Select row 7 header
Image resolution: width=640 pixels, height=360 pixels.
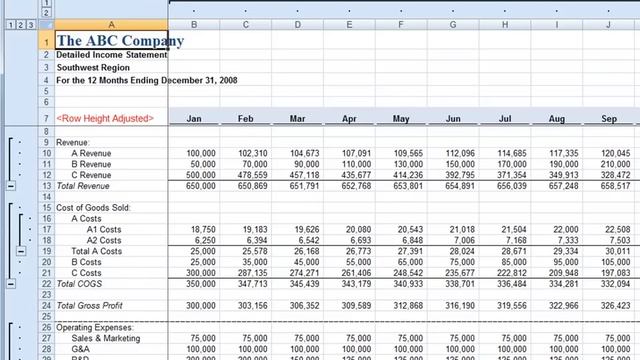click(46, 118)
